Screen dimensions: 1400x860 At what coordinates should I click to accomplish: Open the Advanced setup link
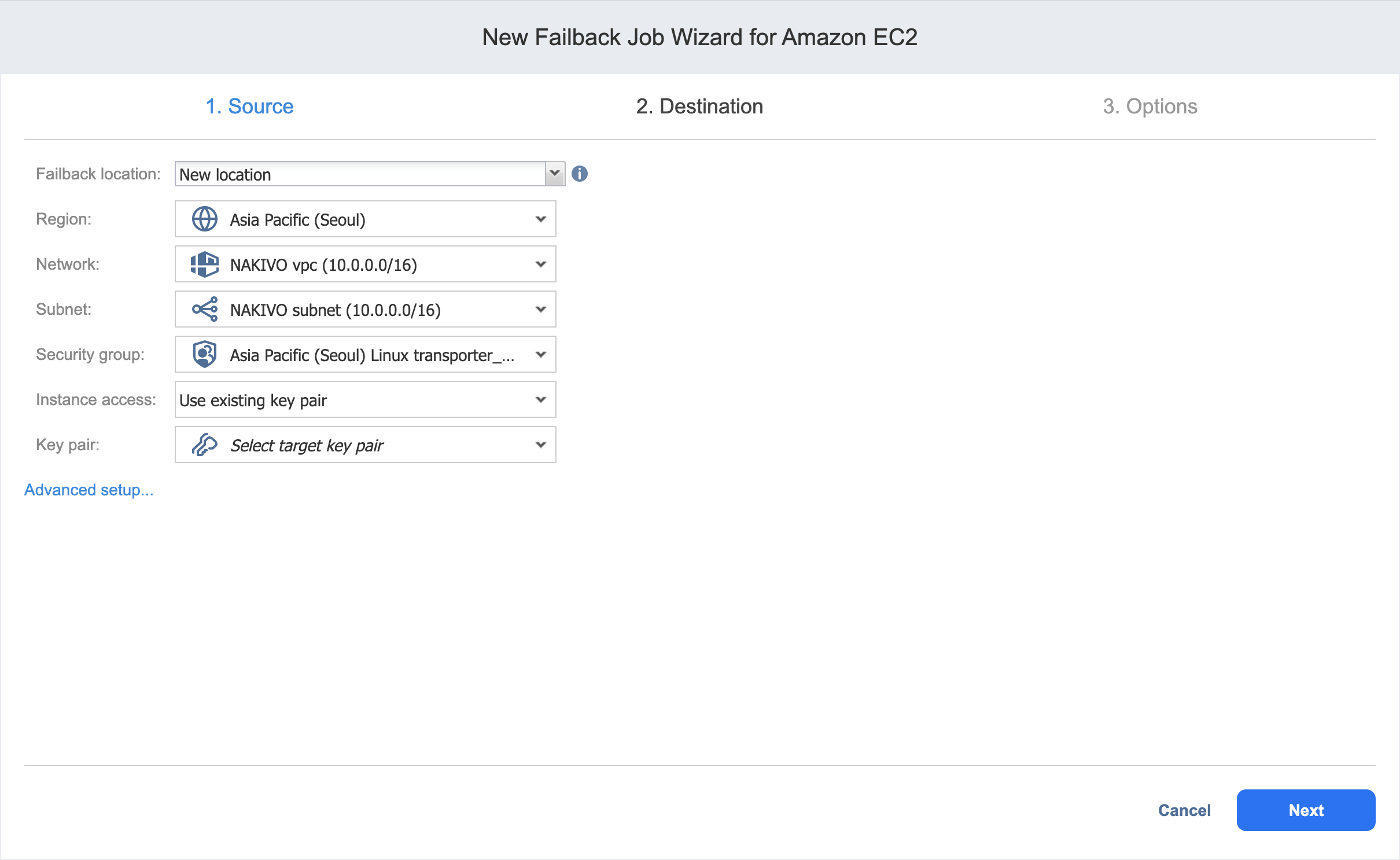[89, 490]
